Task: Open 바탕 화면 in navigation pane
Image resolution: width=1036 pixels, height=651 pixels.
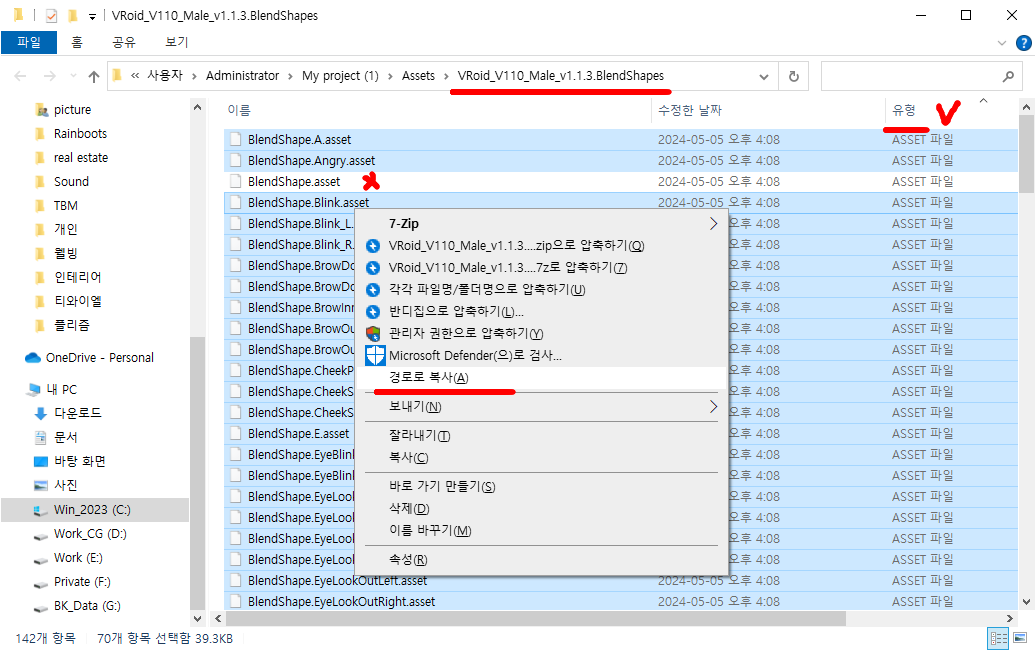Action: click(79, 461)
